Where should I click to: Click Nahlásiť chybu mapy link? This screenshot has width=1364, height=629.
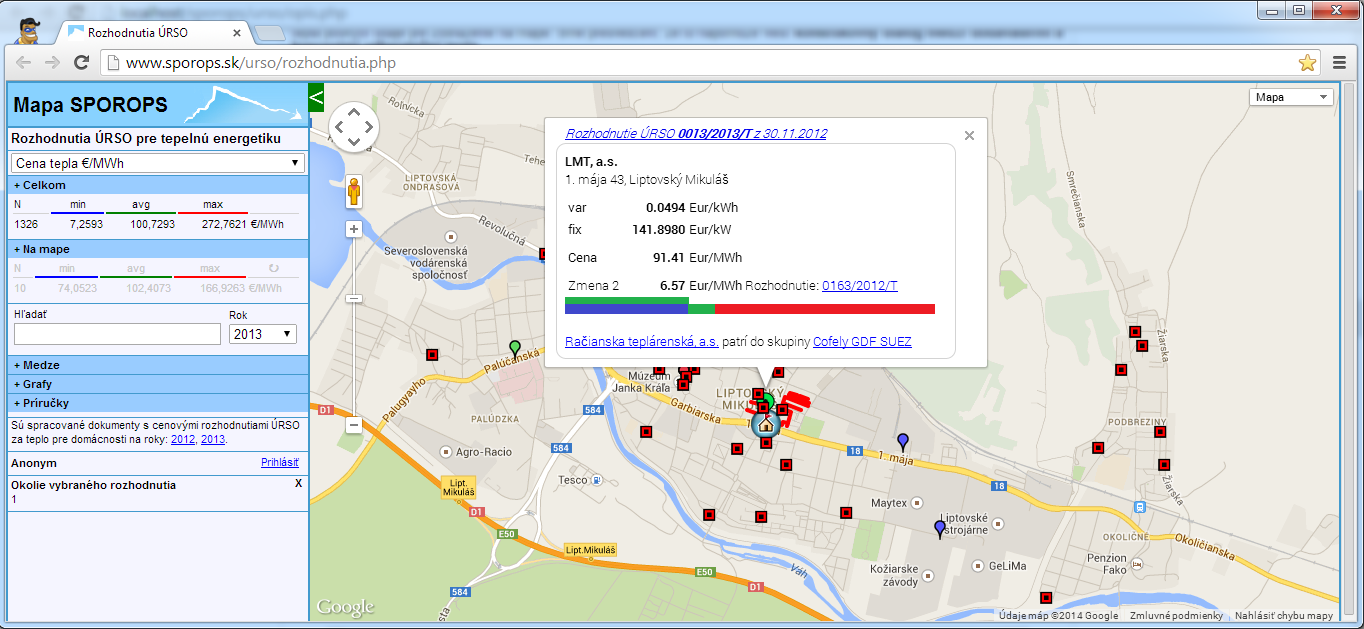[1284, 616]
